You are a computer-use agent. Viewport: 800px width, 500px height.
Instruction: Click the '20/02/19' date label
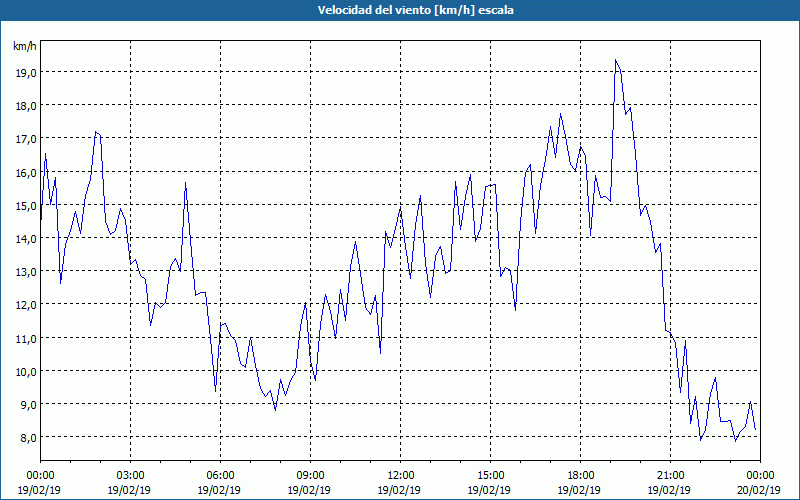[x=760, y=490]
